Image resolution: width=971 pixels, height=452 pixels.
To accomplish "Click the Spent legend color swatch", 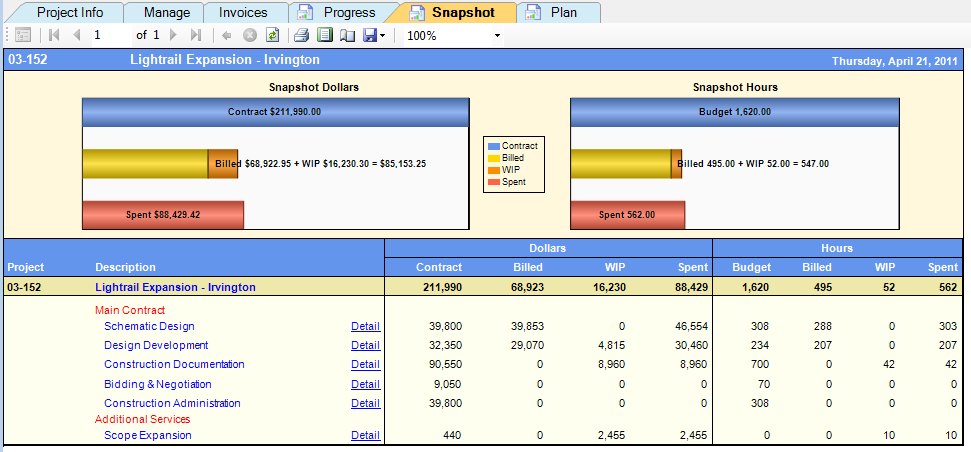I will [493, 182].
